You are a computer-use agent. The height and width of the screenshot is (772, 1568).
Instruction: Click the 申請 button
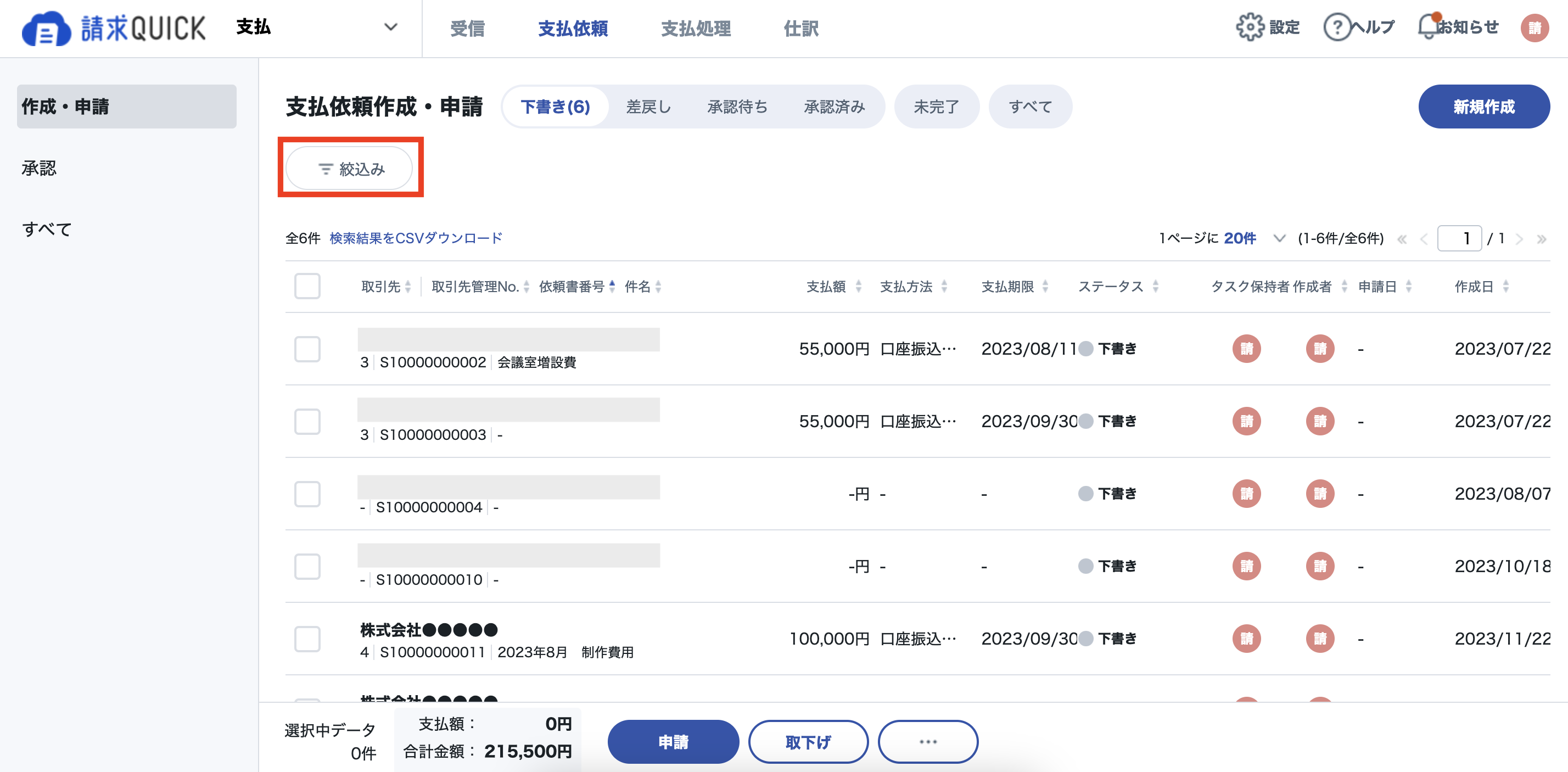tap(673, 742)
